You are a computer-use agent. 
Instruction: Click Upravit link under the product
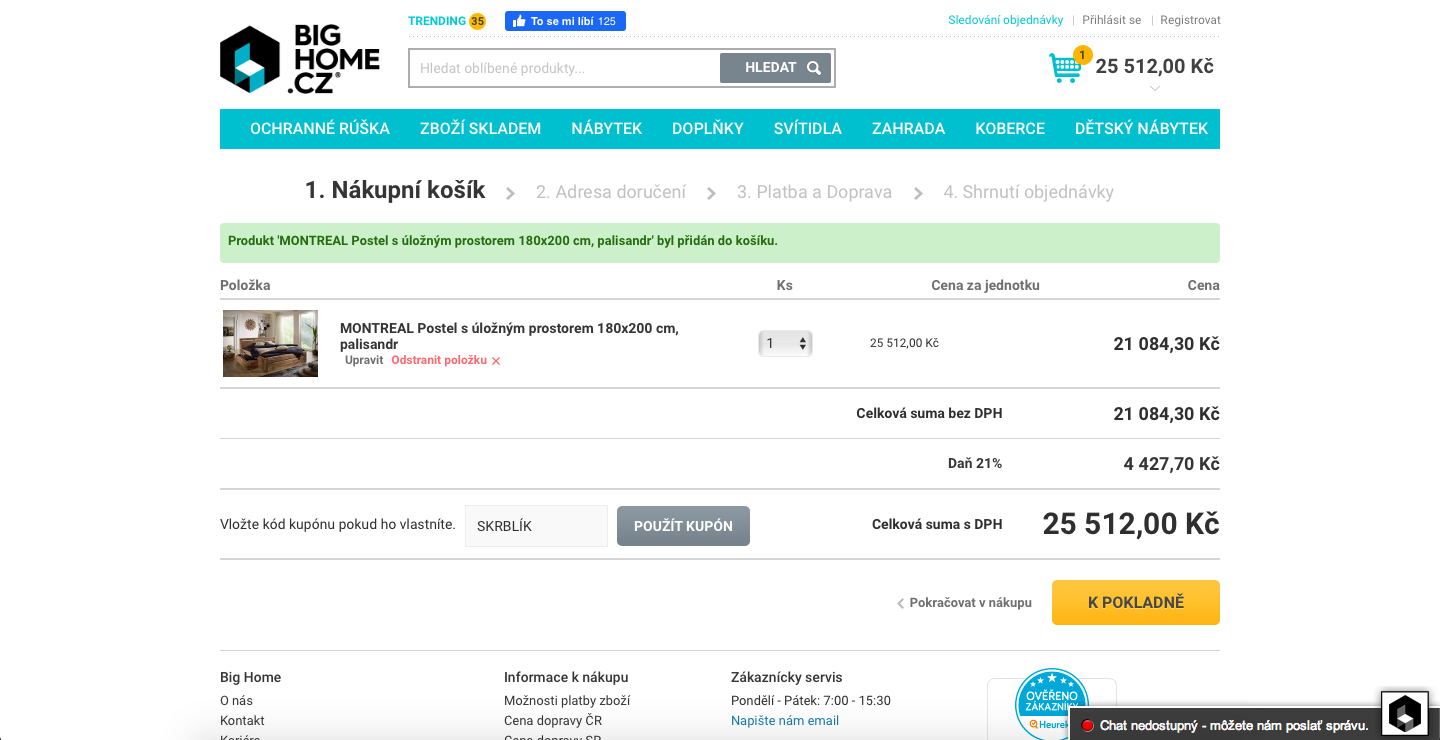pyautogui.click(x=364, y=360)
